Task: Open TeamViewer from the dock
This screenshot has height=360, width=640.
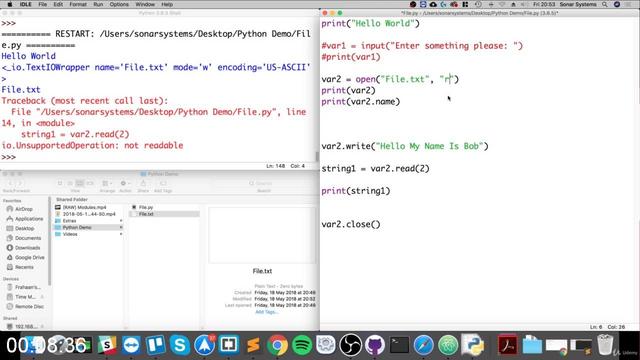Action: pyautogui.click(x=131, y=345)
